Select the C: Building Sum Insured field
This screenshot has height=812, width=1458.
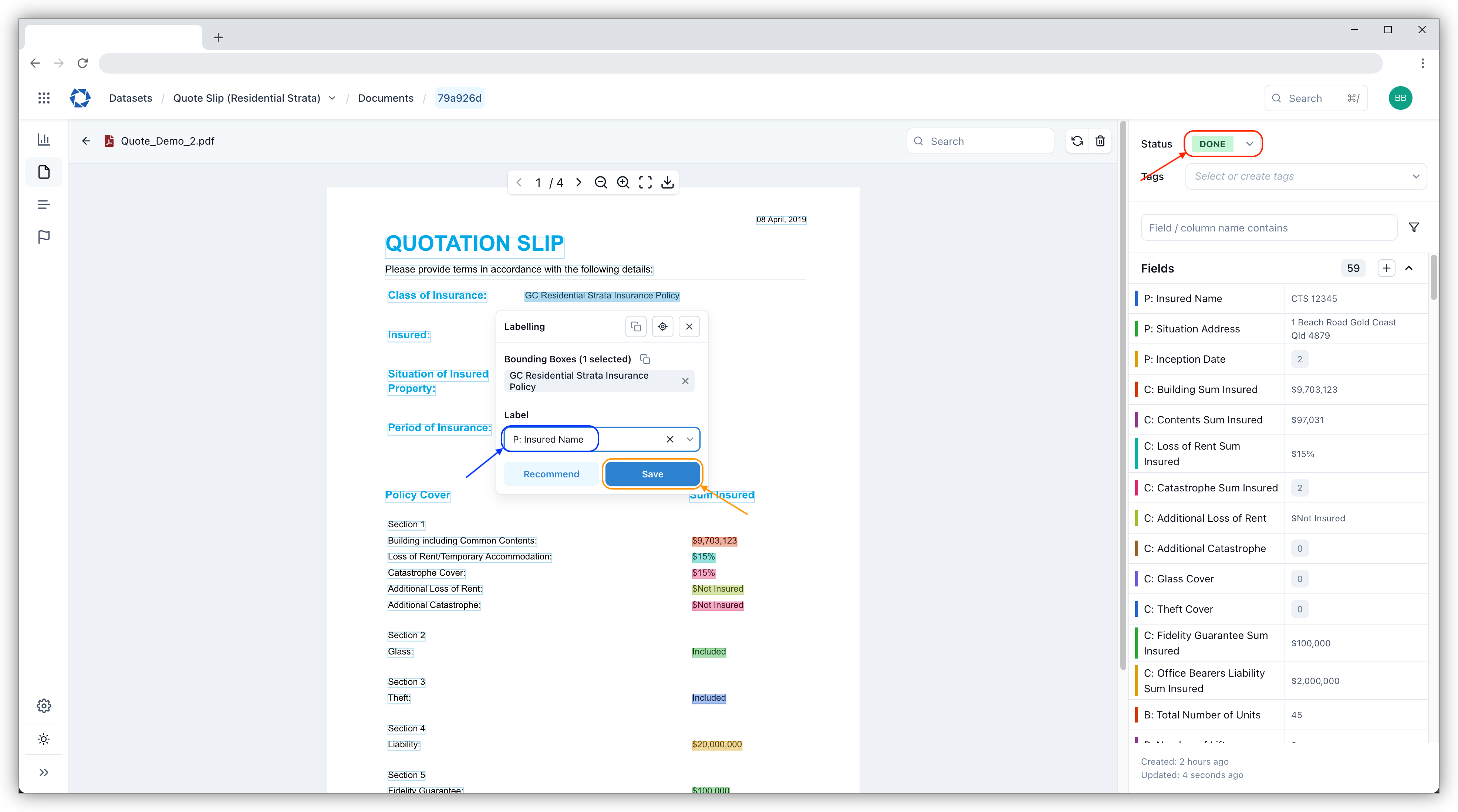coord(1200,389)
